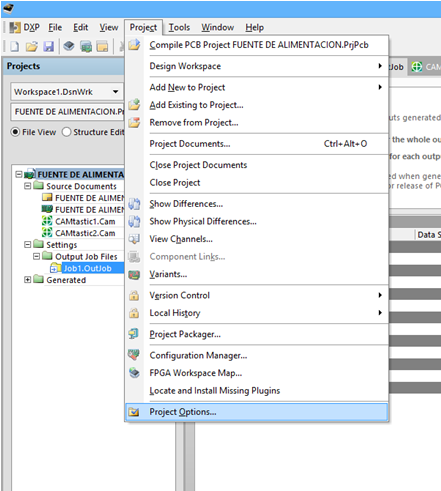Open the File menu
The image size is (441, 491).
coord(55,27)
